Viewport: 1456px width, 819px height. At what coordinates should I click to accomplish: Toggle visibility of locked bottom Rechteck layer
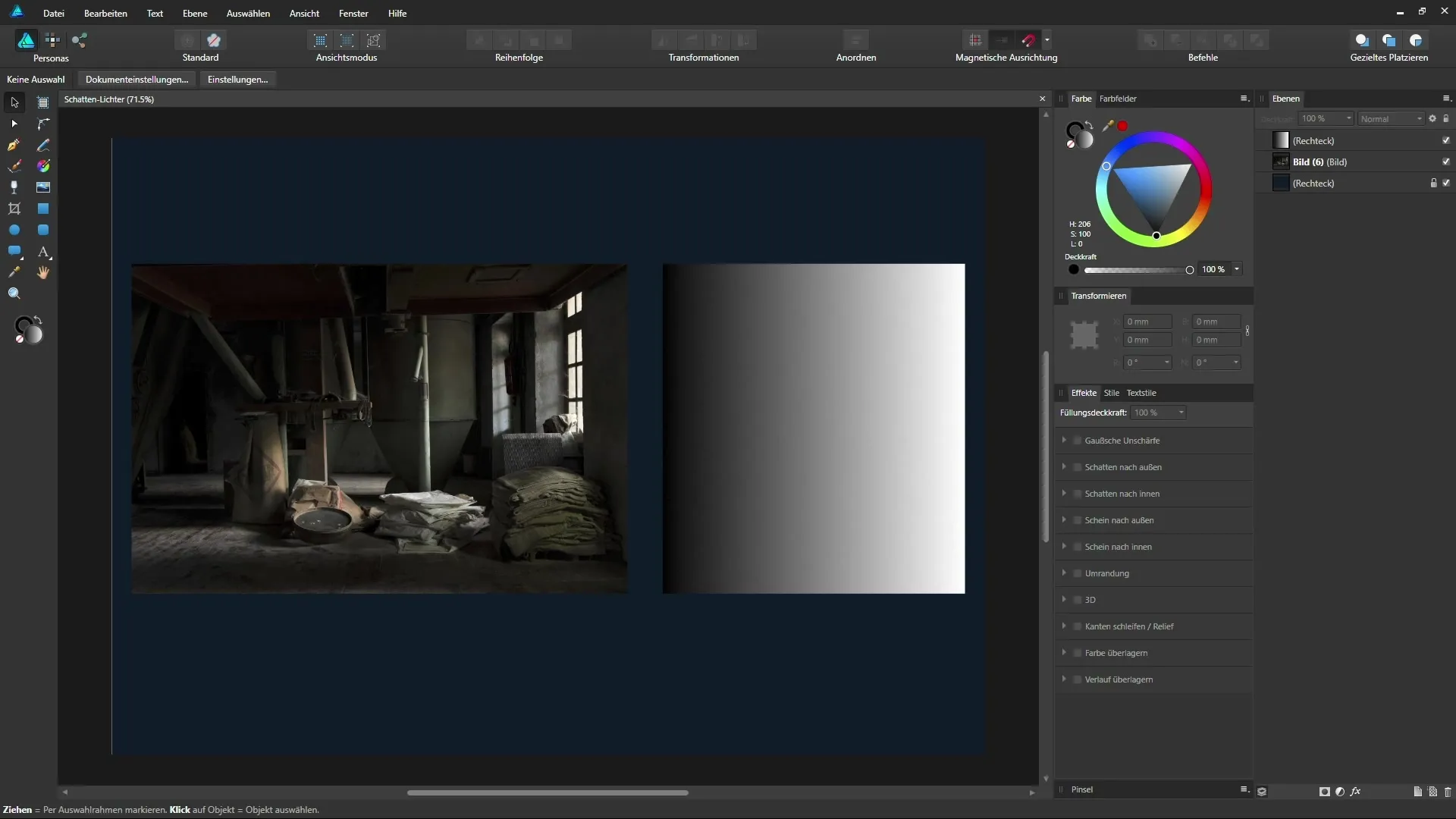1446,183
